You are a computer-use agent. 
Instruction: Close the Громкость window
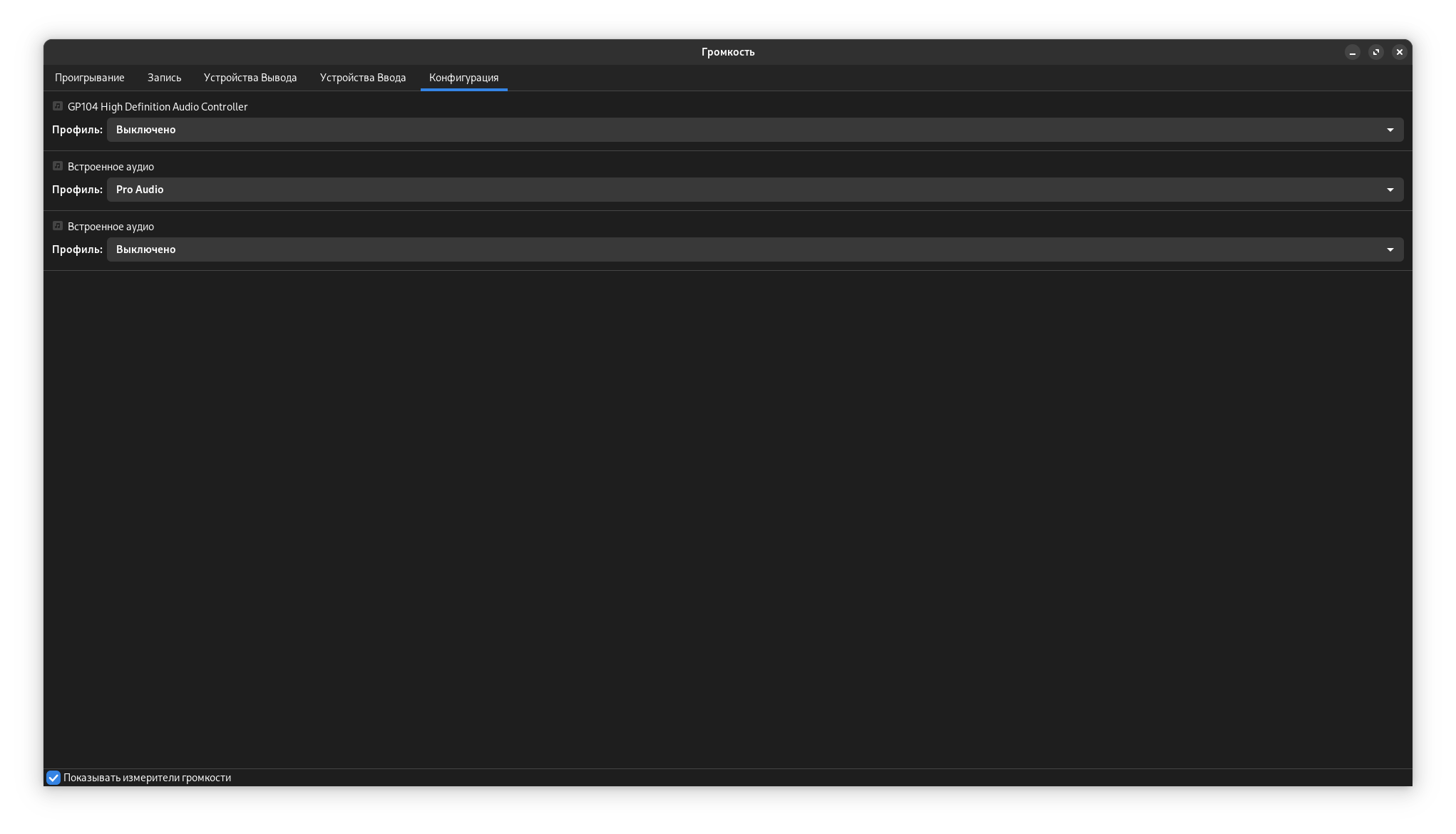[1400, 52]
